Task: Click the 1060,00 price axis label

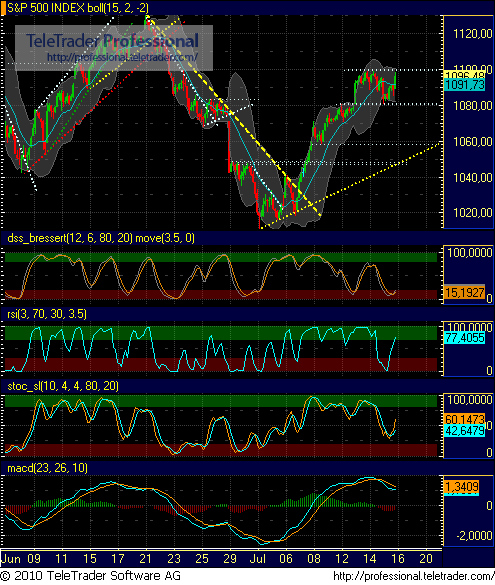Action: pos(473,142)
